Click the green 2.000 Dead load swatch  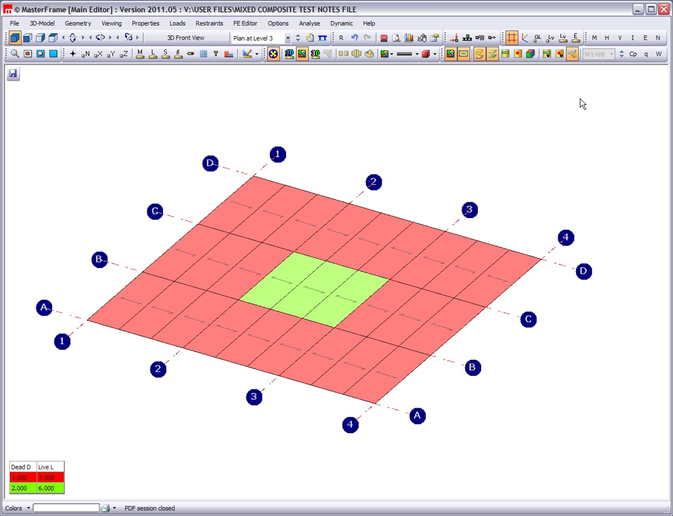[21, 487]
